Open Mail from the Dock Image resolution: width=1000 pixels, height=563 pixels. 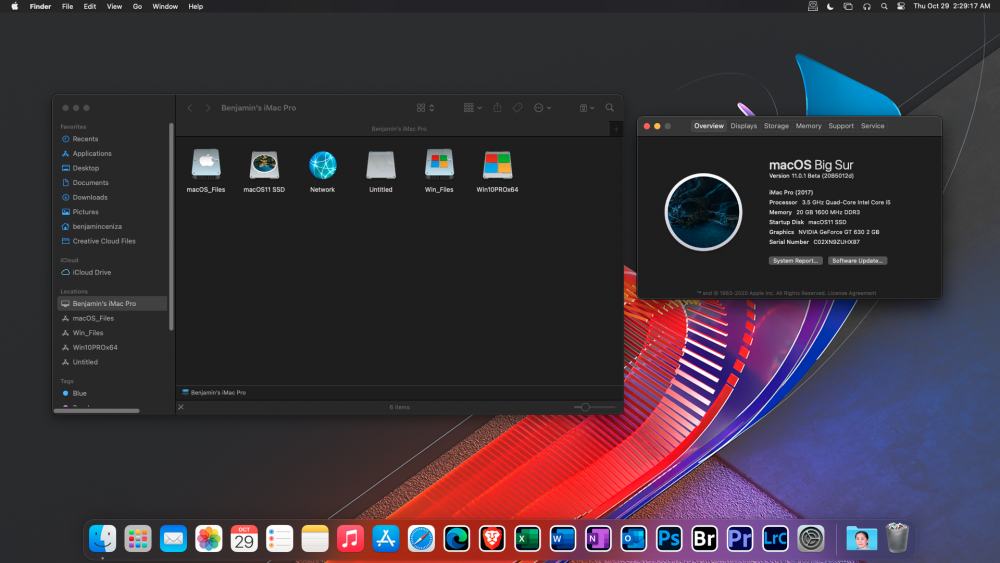(x=173, y=539)
